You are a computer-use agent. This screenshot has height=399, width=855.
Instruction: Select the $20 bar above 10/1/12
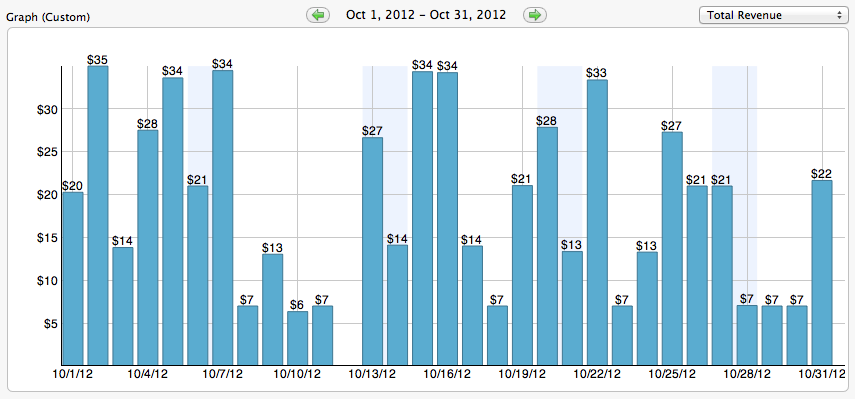click(73, 279)
